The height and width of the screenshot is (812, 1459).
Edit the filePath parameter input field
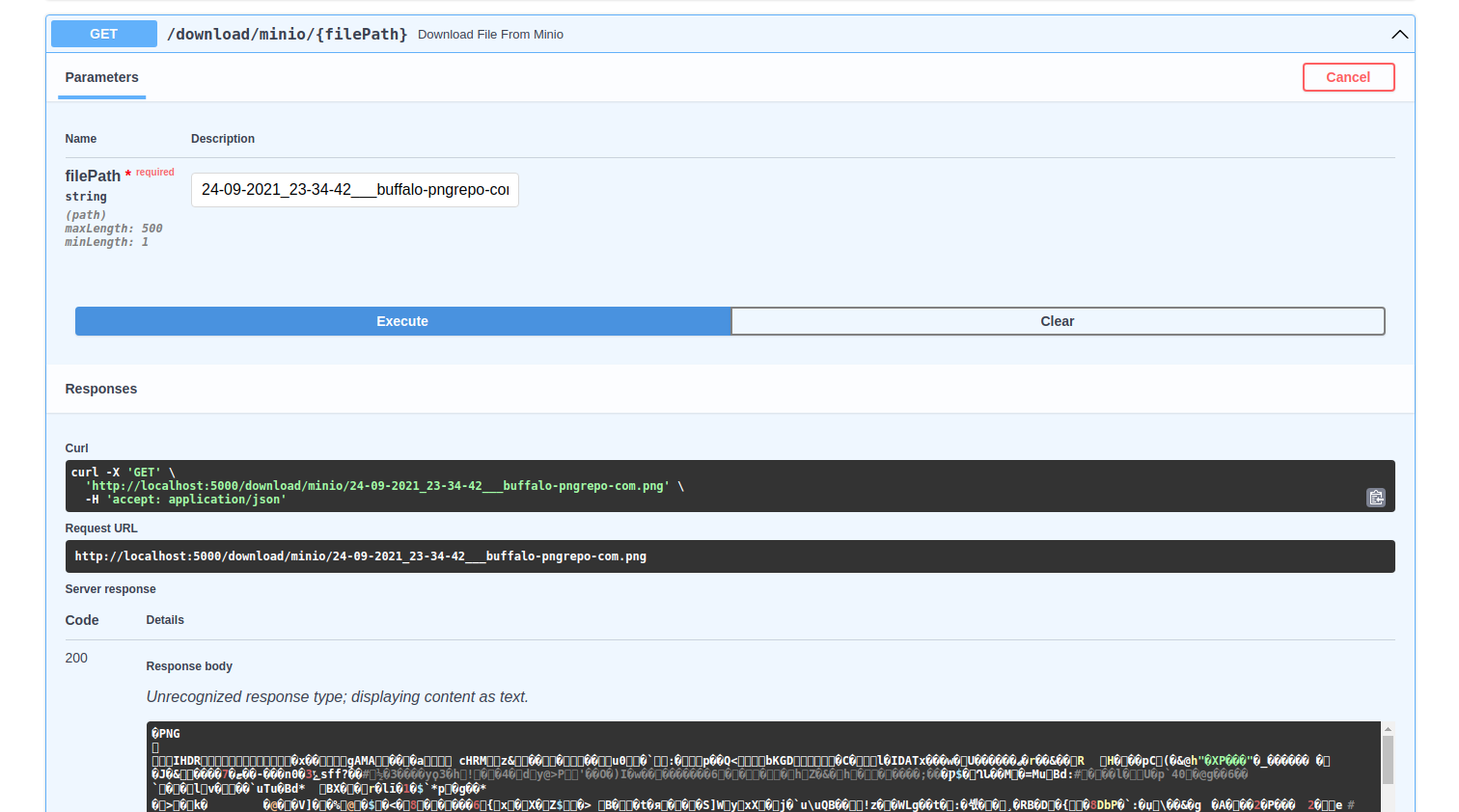tap(354, 190)
